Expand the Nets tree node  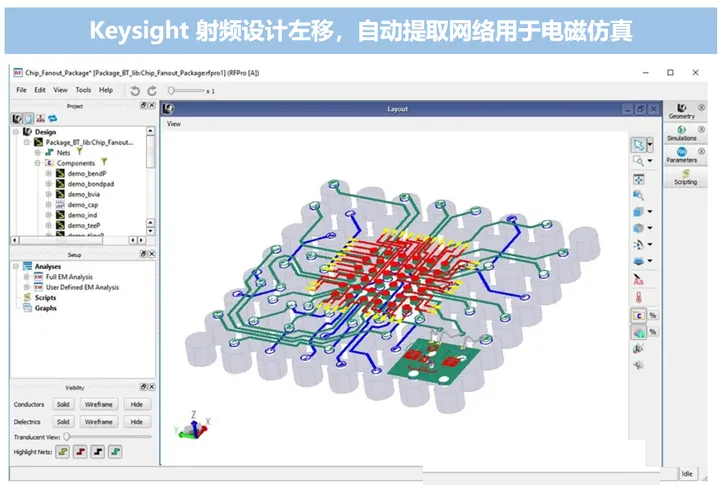tap(38, 152)
